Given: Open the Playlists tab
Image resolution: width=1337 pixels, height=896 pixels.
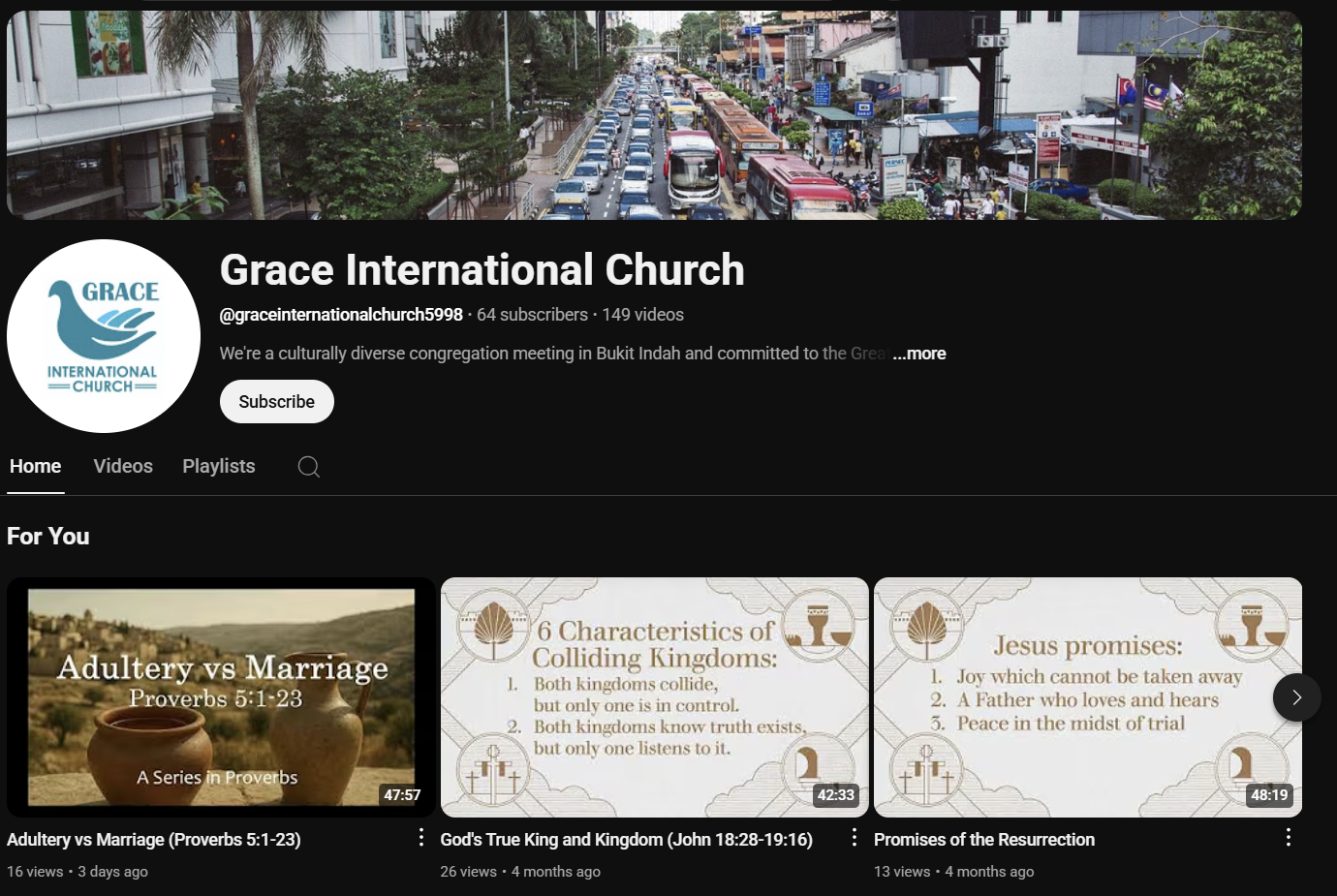Looking at the screenshot, I should coord(219,467).
